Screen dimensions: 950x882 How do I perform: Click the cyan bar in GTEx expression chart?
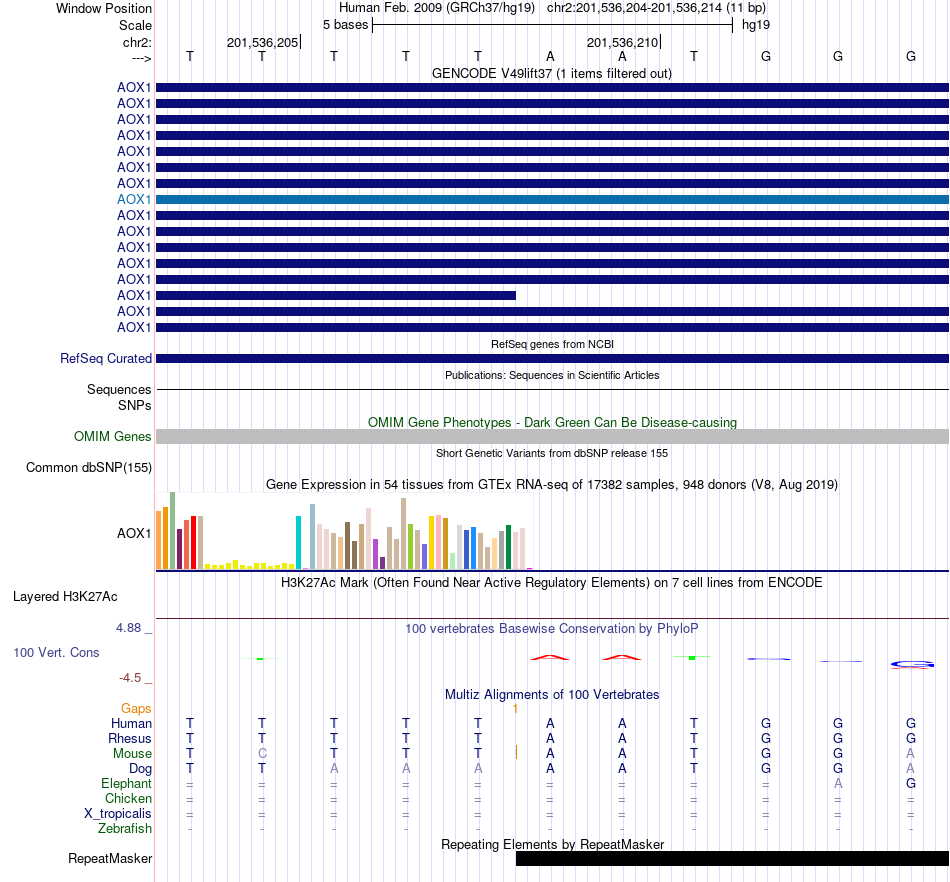pos(298,542)
